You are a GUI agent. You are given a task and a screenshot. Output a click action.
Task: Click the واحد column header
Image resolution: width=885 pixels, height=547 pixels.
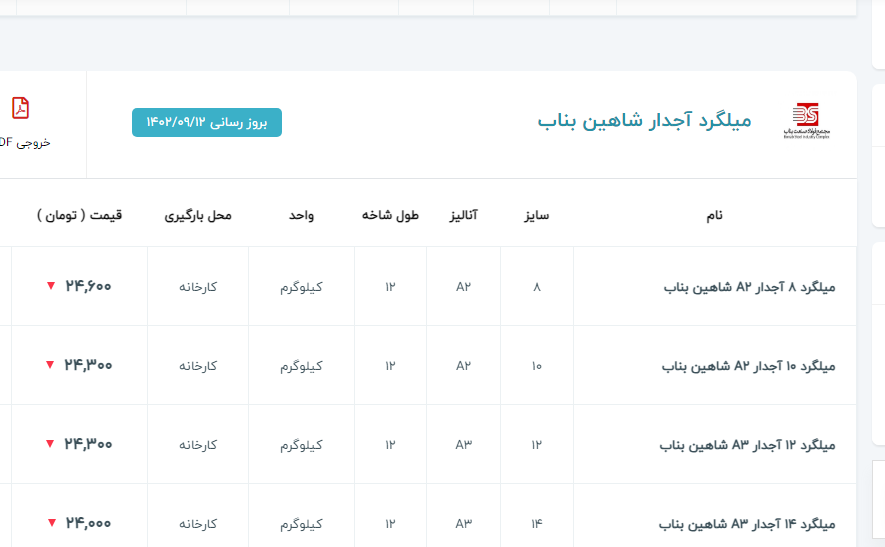tap(301, 215)
